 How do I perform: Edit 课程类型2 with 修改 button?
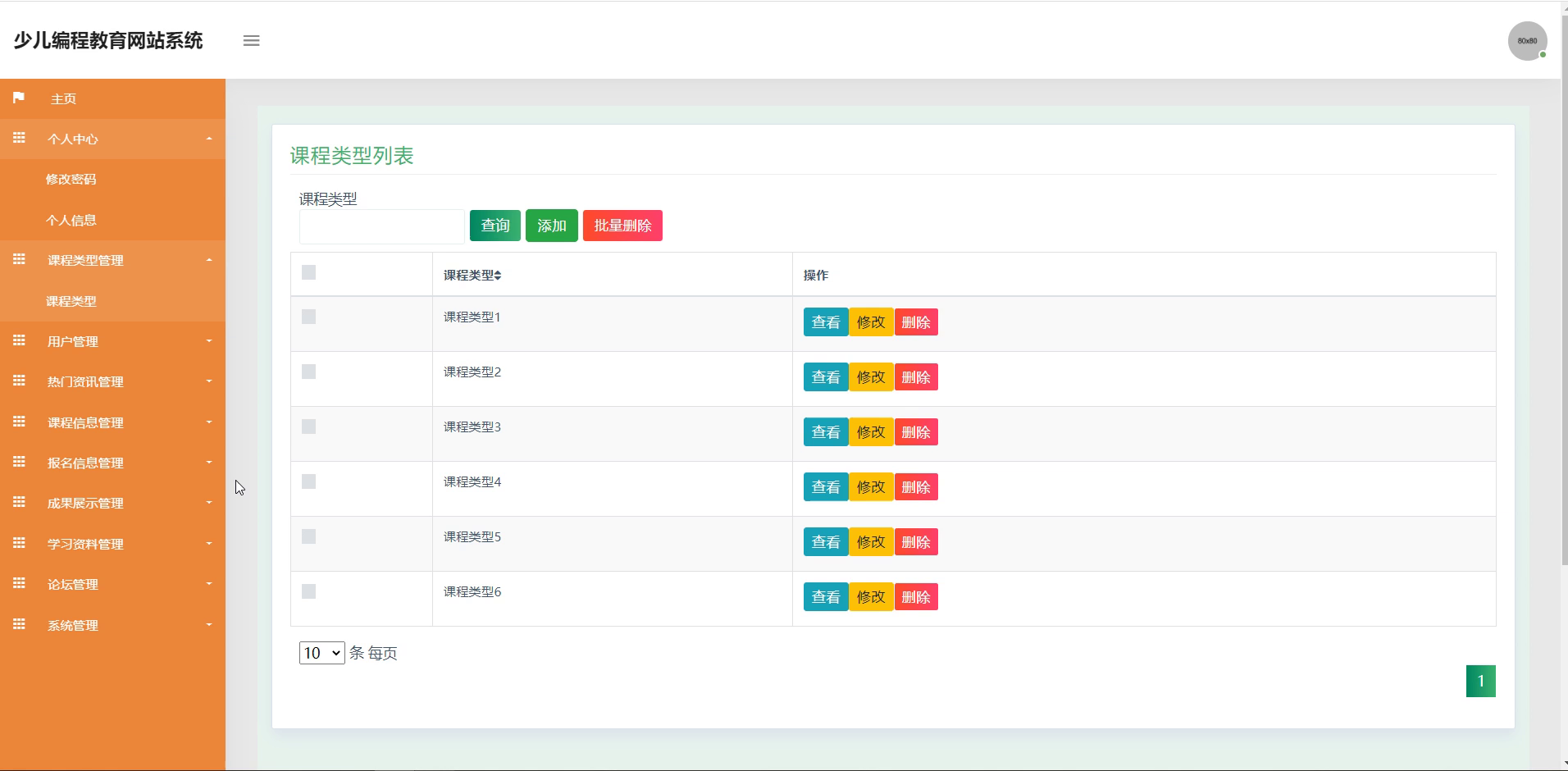pos(871,377)
